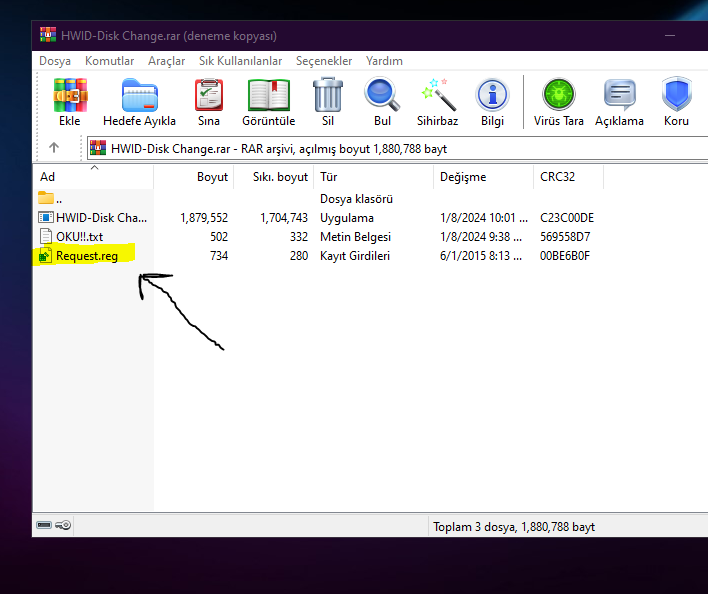Open the Açıklama comment icon
Viewport: 708px width, 594px height.
point(620,95)
